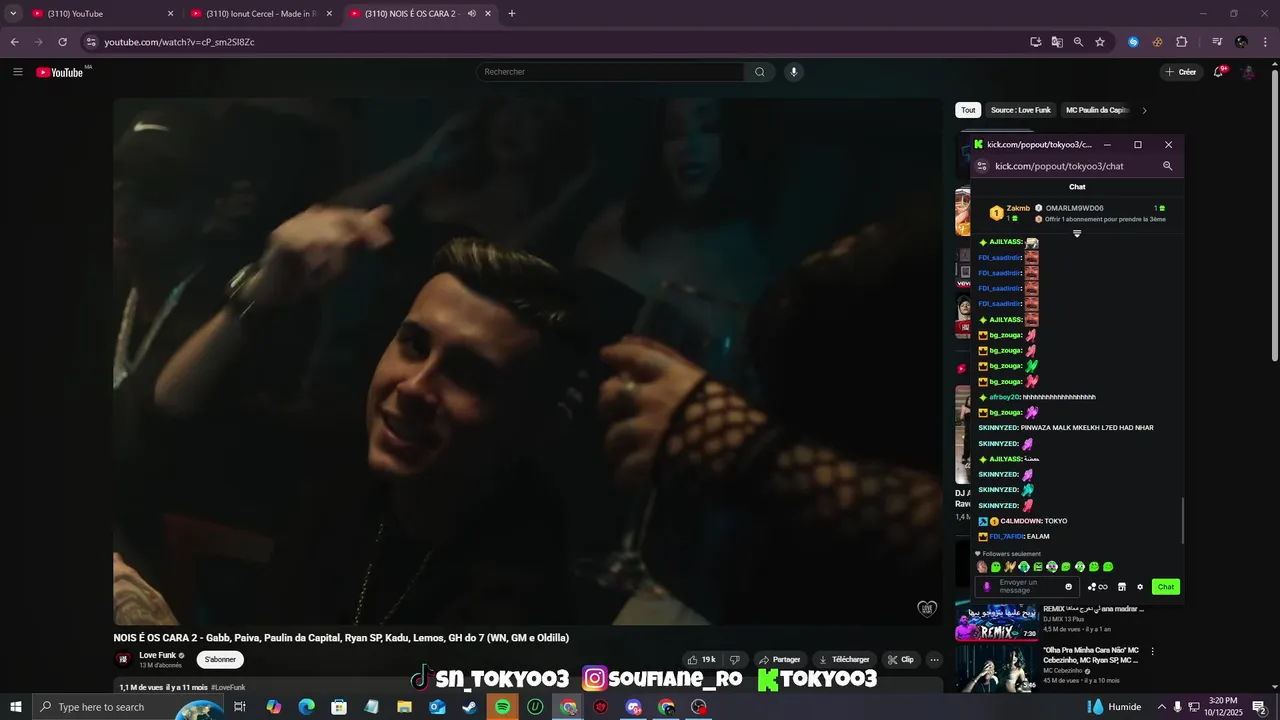Go back in browser history
The image size is (1280, 720).
[x=15, y=42]
